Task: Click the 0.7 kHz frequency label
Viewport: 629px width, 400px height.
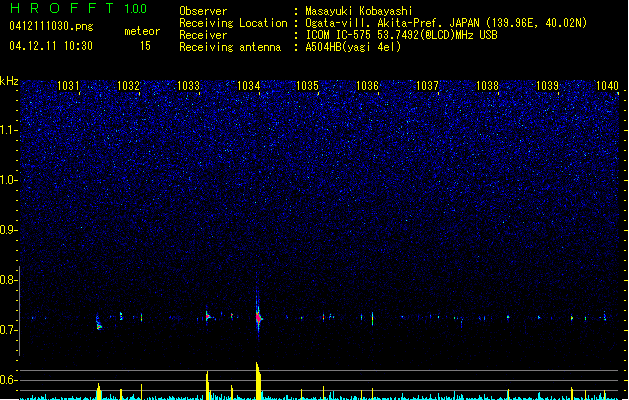Action: 9,330
